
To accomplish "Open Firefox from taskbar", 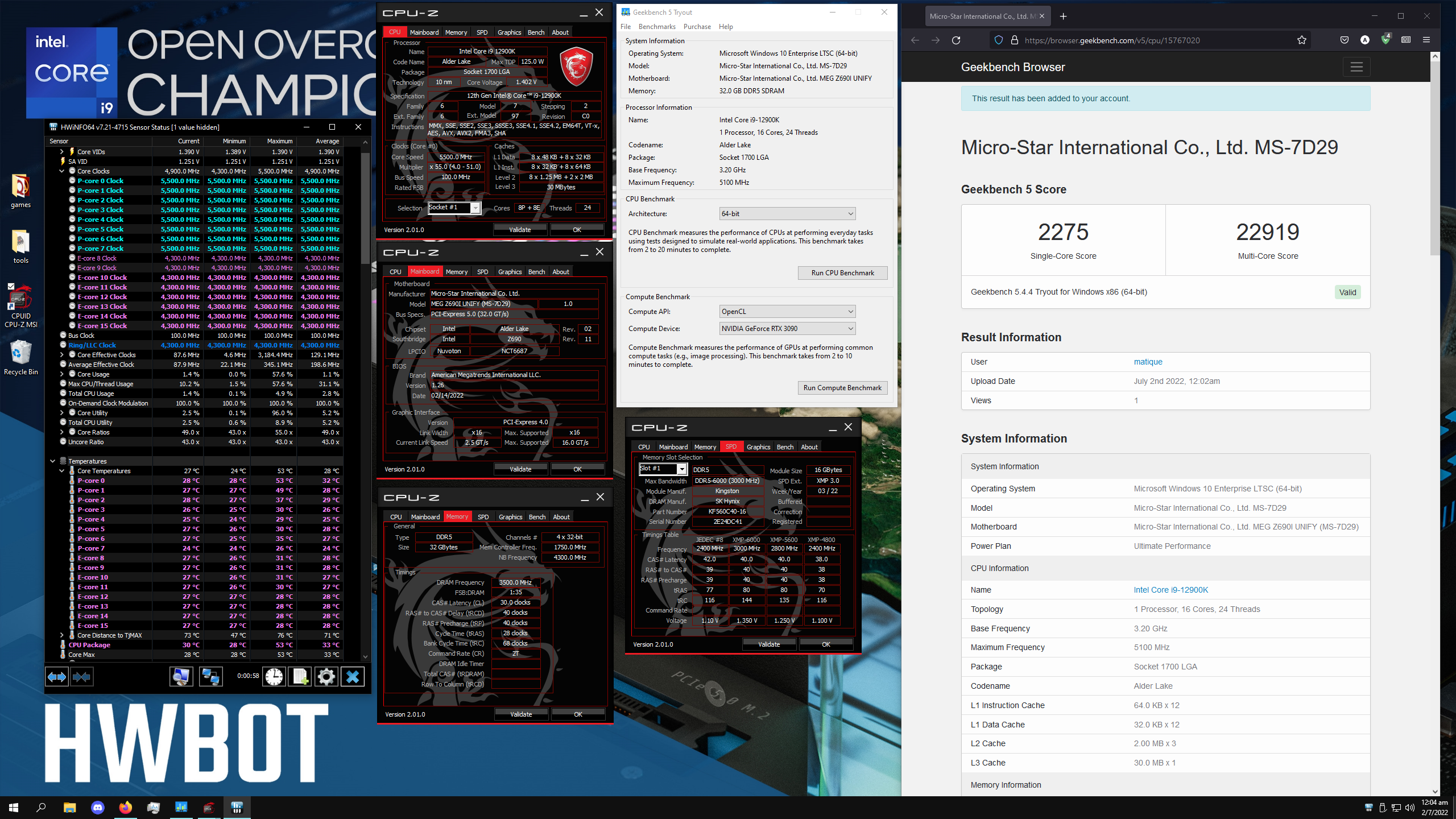I will (x=125, y=807).
